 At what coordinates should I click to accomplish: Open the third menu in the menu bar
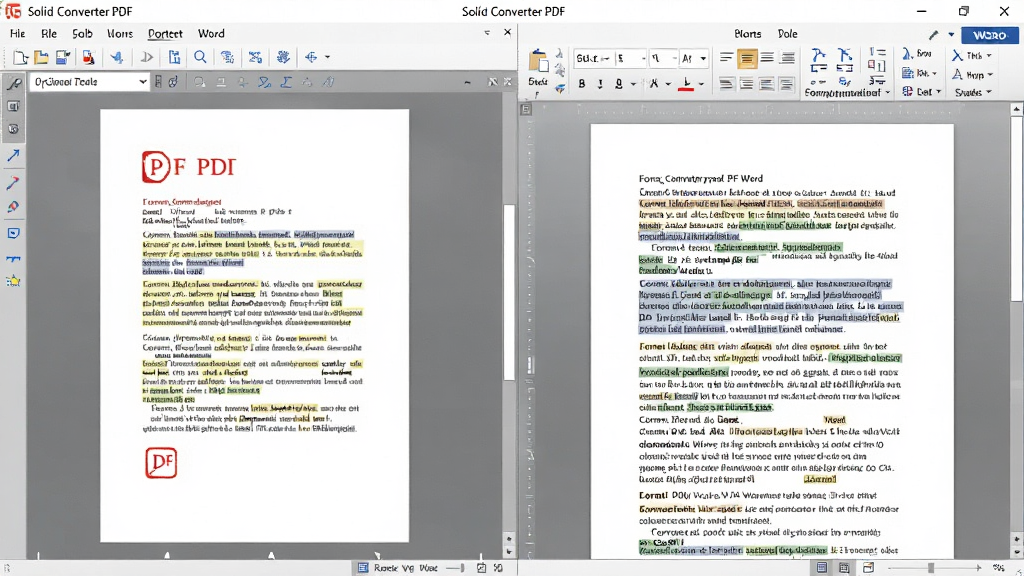[82, 33]
